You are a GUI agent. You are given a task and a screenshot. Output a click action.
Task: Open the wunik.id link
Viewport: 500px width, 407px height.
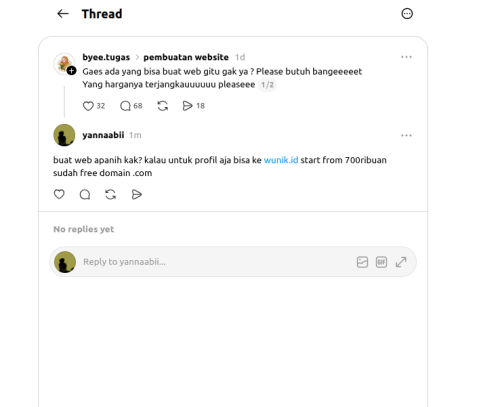pyautogui.click(x=281, y=160)
